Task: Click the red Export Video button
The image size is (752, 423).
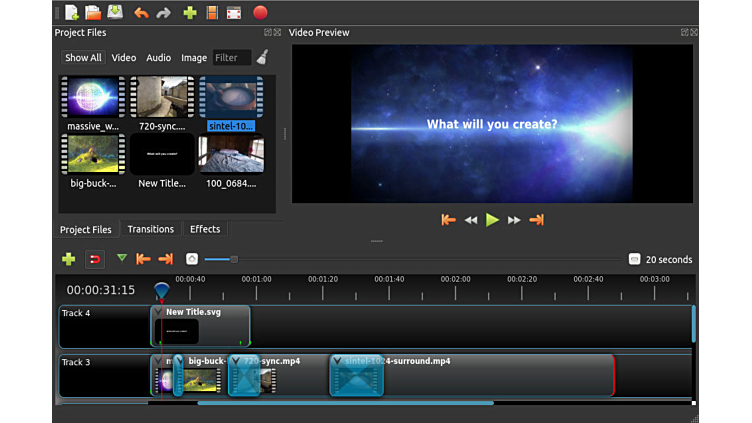Action: coord(260,13)
